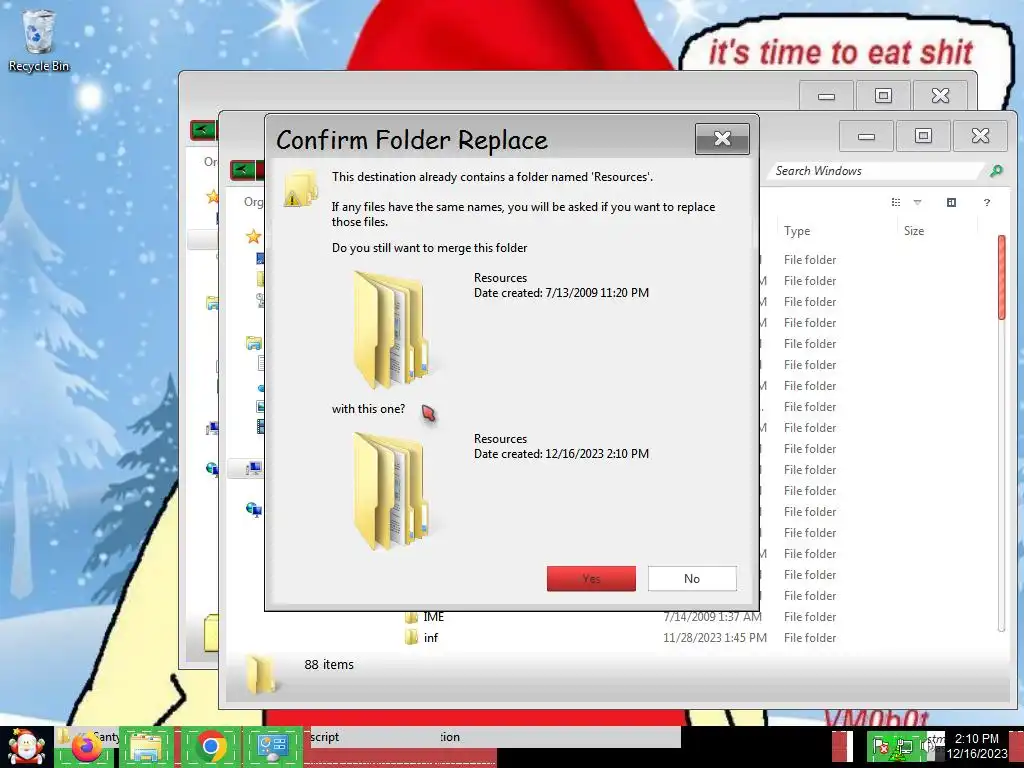Viewport: 1024px width, 768px height.
Task: Open Explorer help question mark icon
Action: tap(987, 202)
